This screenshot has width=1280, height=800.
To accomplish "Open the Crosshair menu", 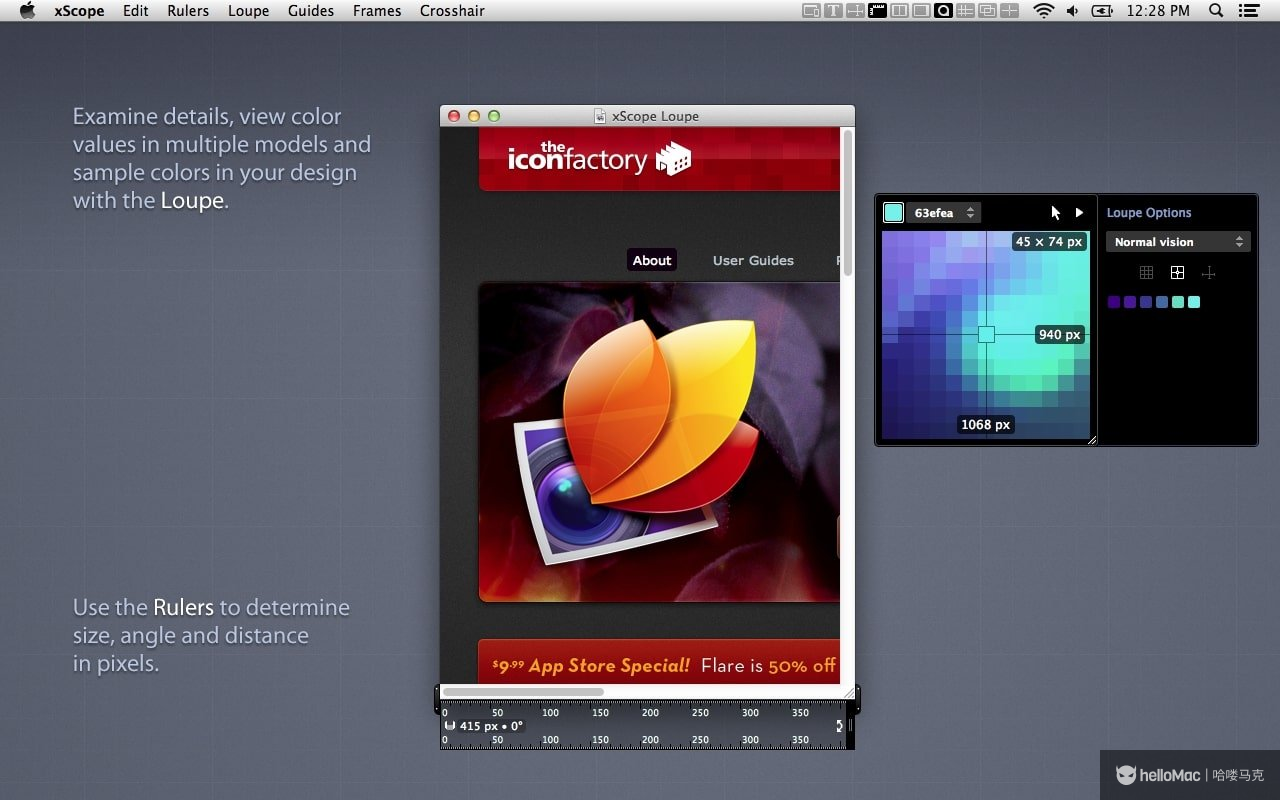I will click(452, 11).
